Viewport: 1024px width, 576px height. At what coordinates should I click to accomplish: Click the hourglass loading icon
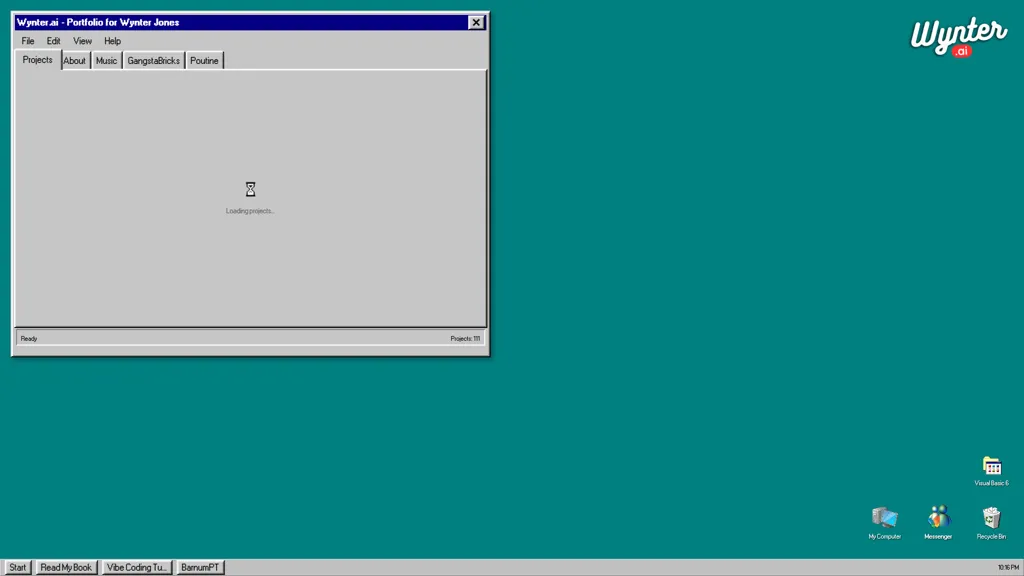coord(250,189)
